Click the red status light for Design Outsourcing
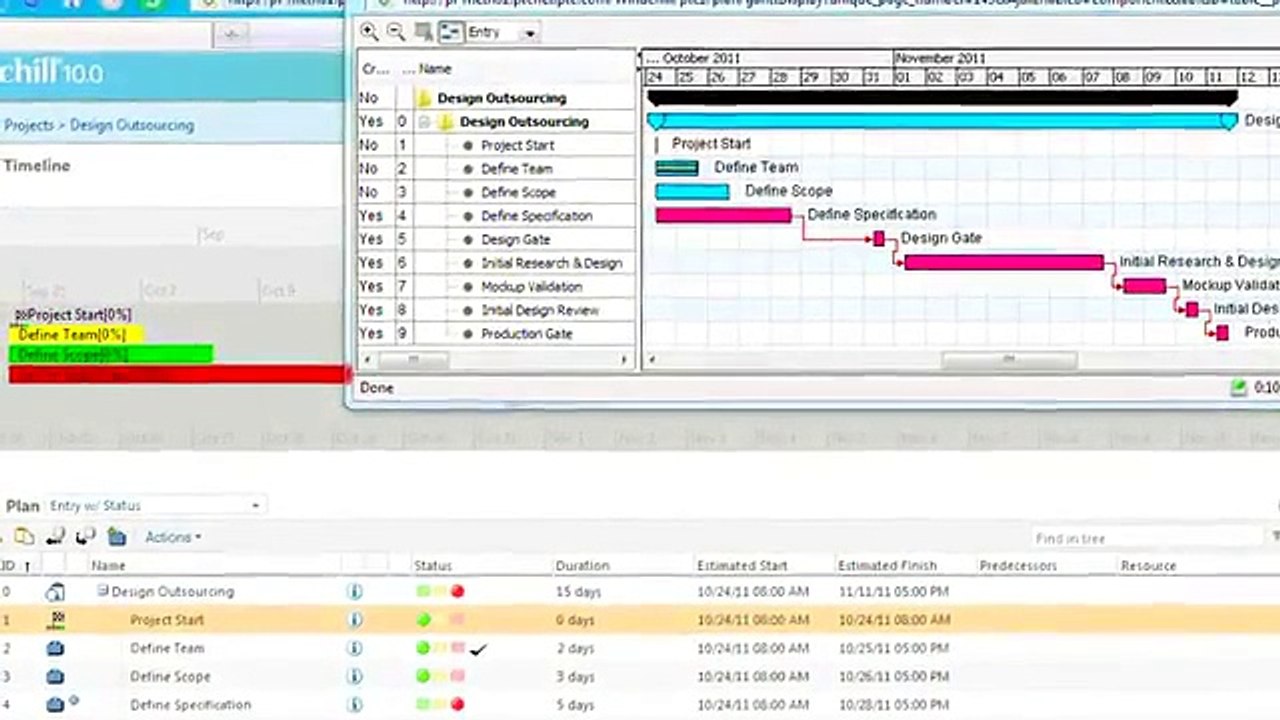This screenshot has height=720, width=1280. [x=458, y=592]
